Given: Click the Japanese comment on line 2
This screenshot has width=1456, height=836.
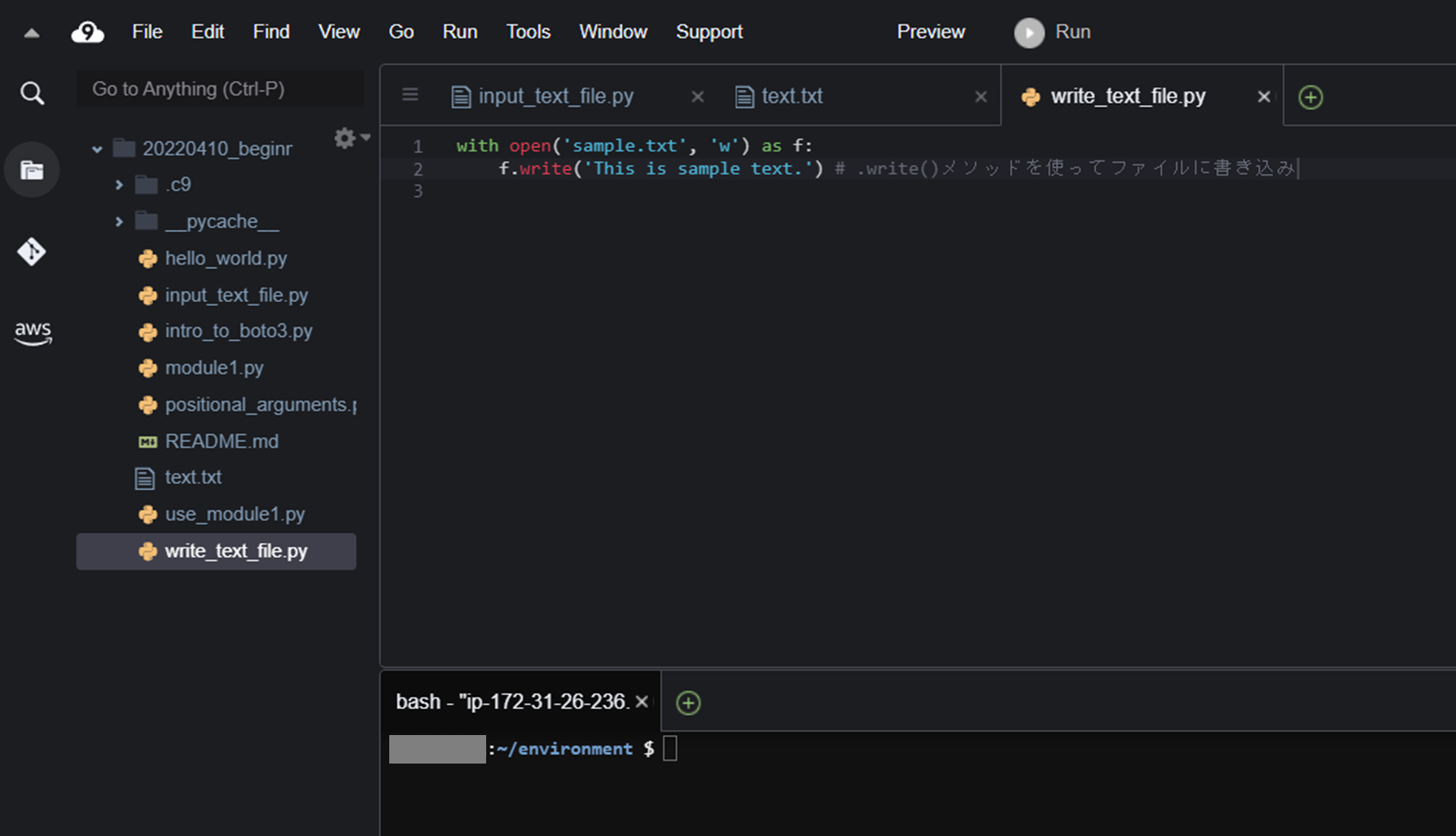Looking at the screenshot, I should pos(1066,169).
